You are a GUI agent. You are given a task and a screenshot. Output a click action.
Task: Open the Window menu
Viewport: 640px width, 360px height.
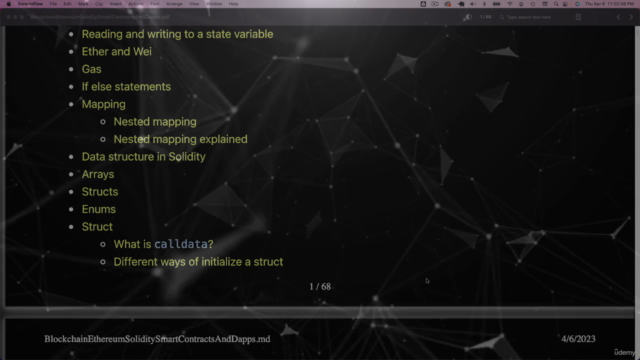[214, 4]
